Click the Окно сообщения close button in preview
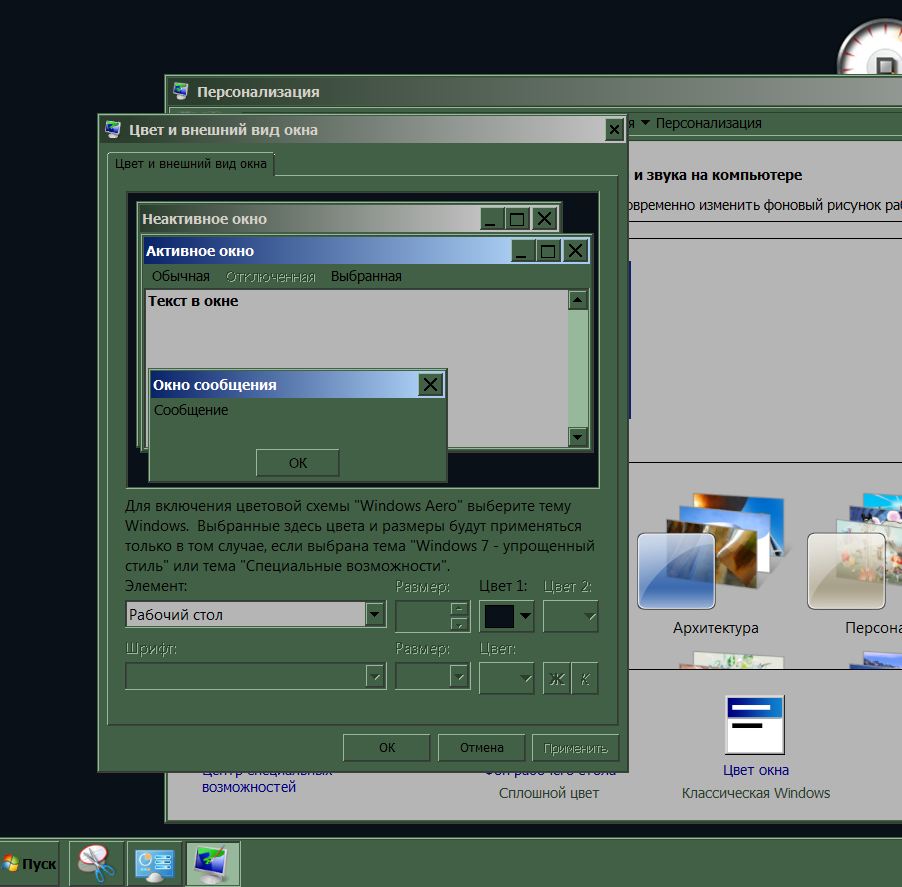 click(x=430, y=384)
